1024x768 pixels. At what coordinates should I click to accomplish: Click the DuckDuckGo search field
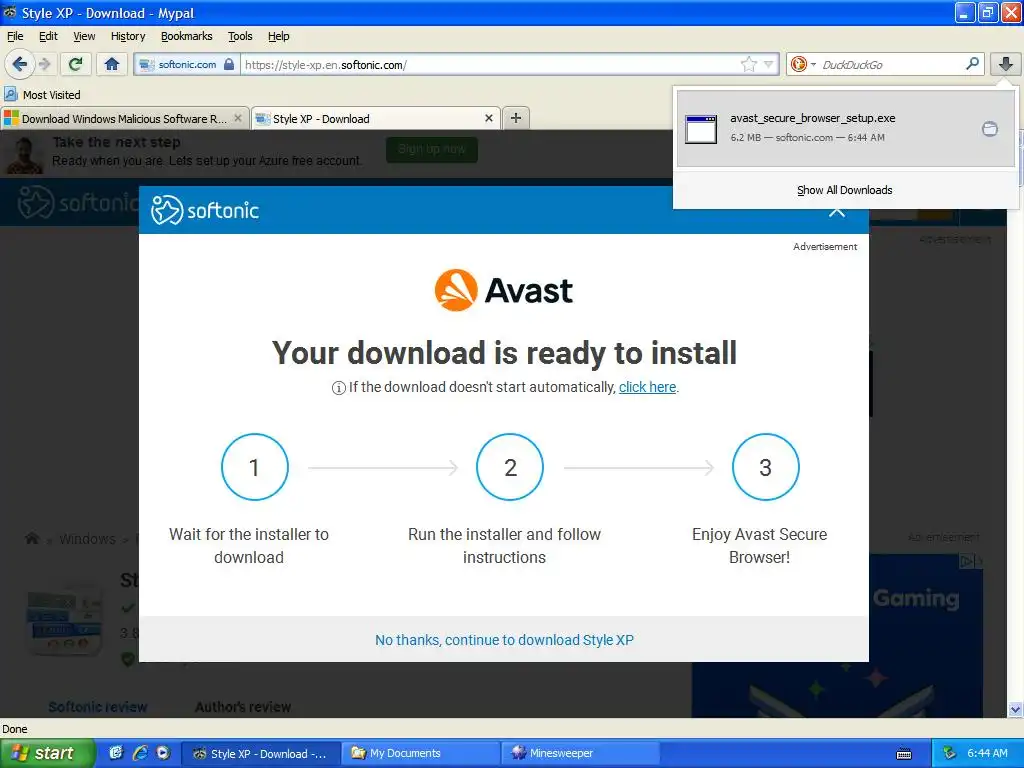click(x=891, y=64)
